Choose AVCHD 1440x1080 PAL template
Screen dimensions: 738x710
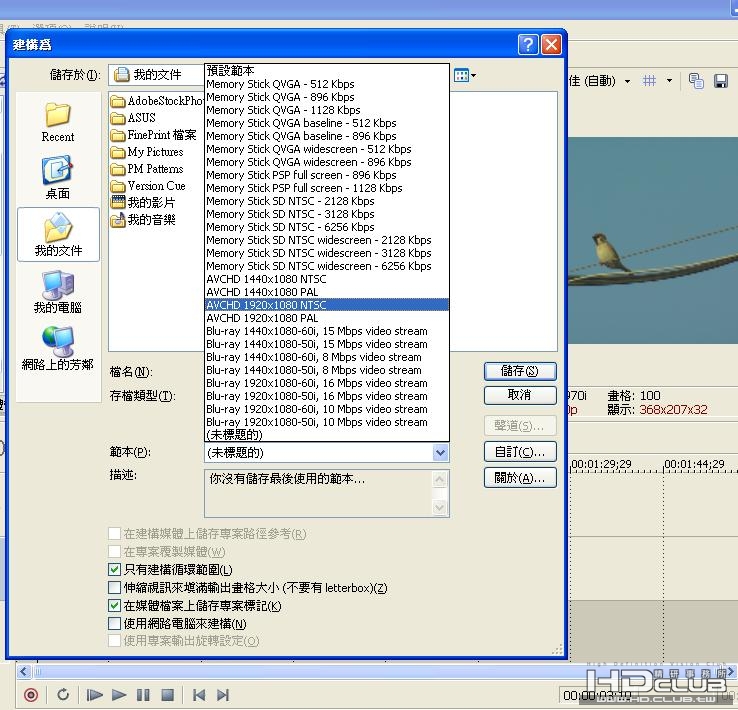pos(327,292)
